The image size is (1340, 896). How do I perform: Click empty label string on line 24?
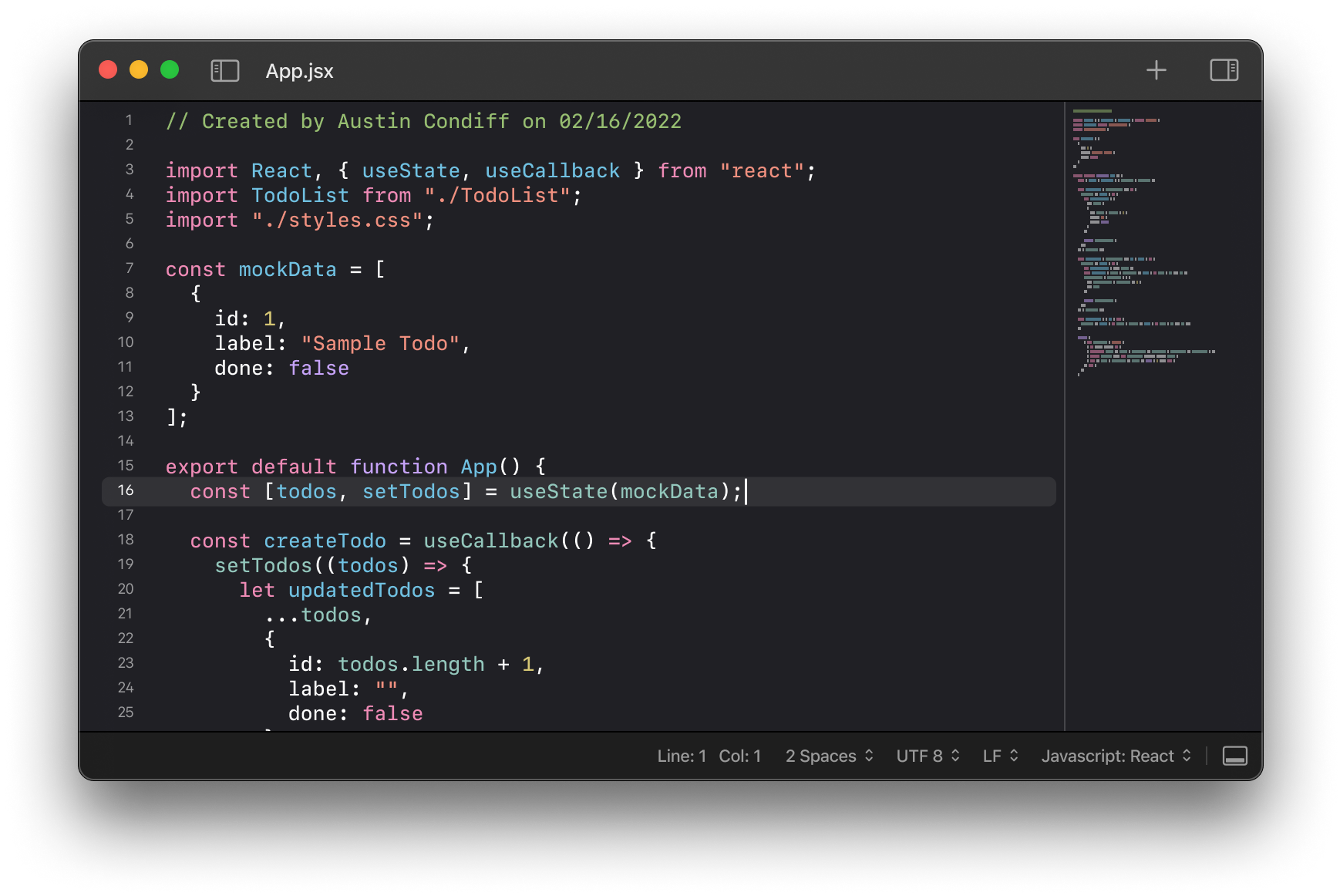pos(386,689)
